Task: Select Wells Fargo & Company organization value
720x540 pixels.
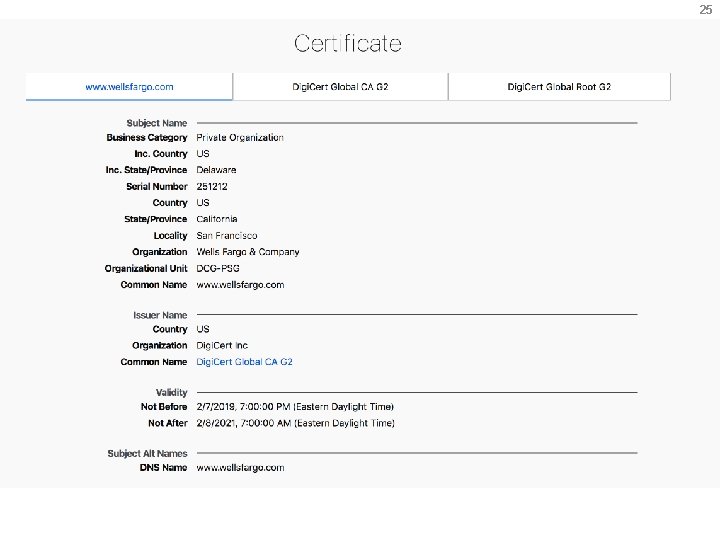Action: point(248,252)
